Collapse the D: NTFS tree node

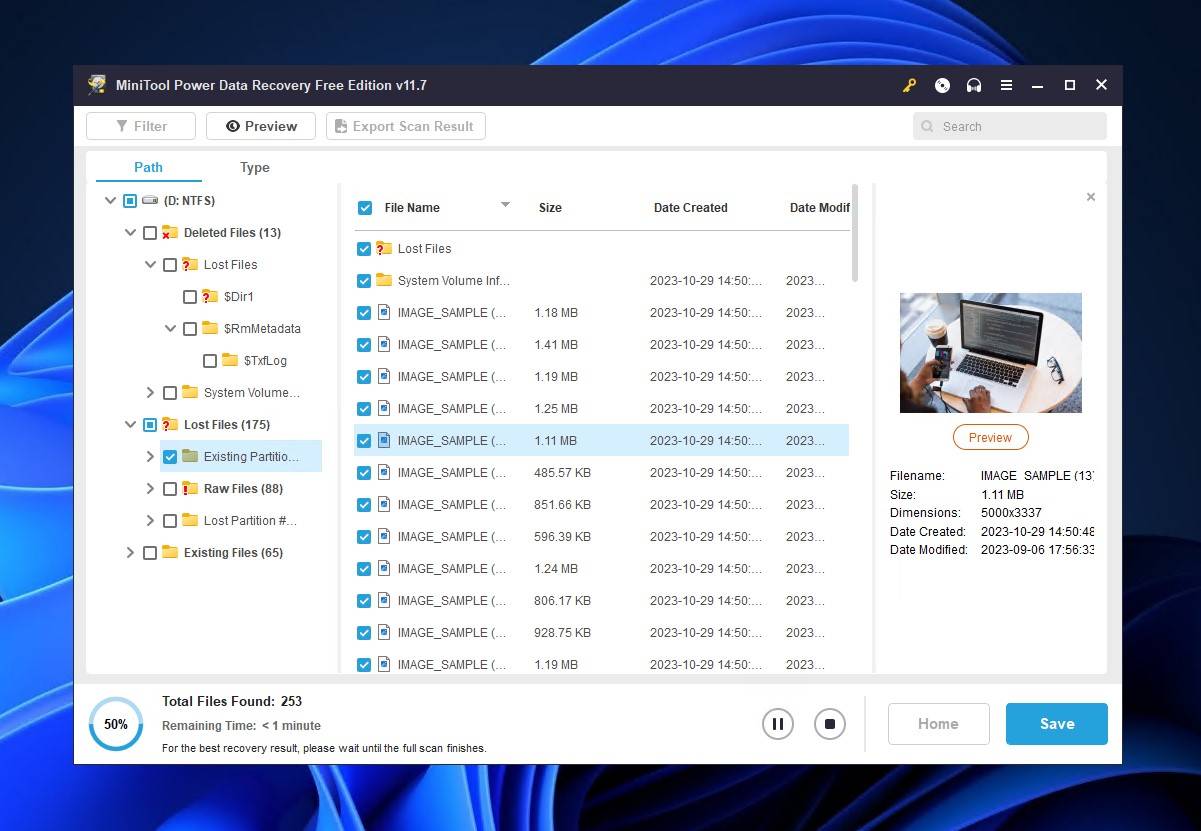coord(110,201)
